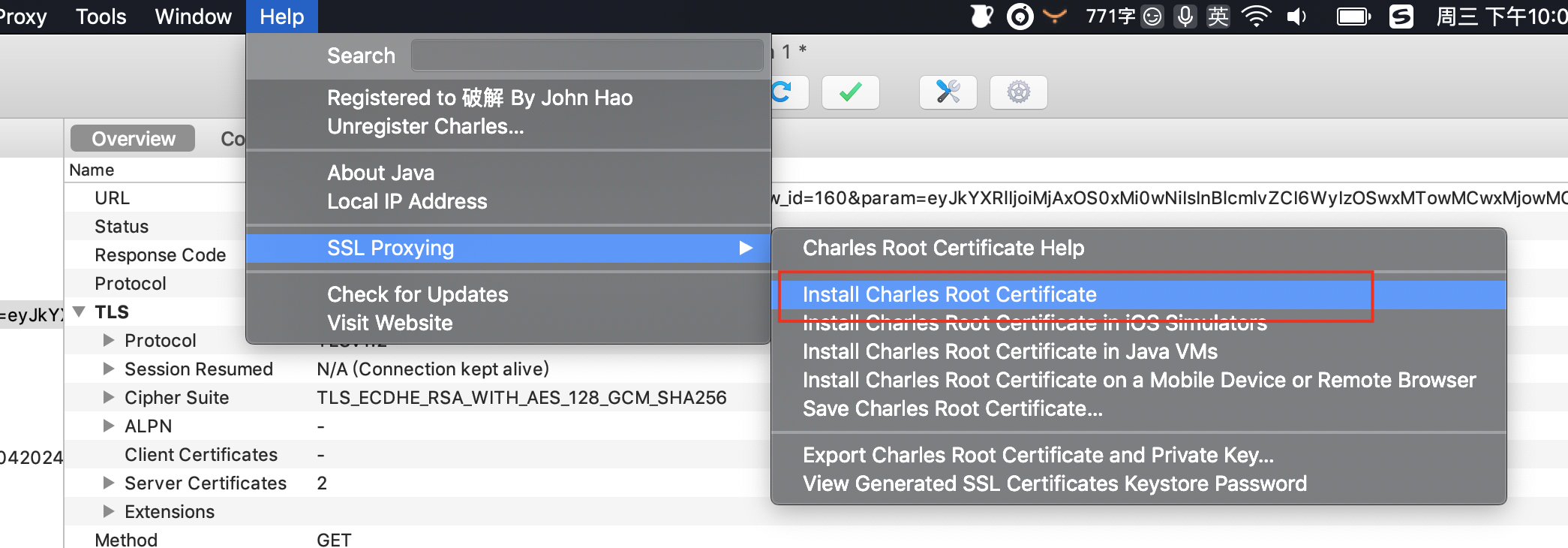Select Install Charles Root Certificate in Java VMs
The height and width of the screenshot is (548, 1568).
coord(1139,351)
